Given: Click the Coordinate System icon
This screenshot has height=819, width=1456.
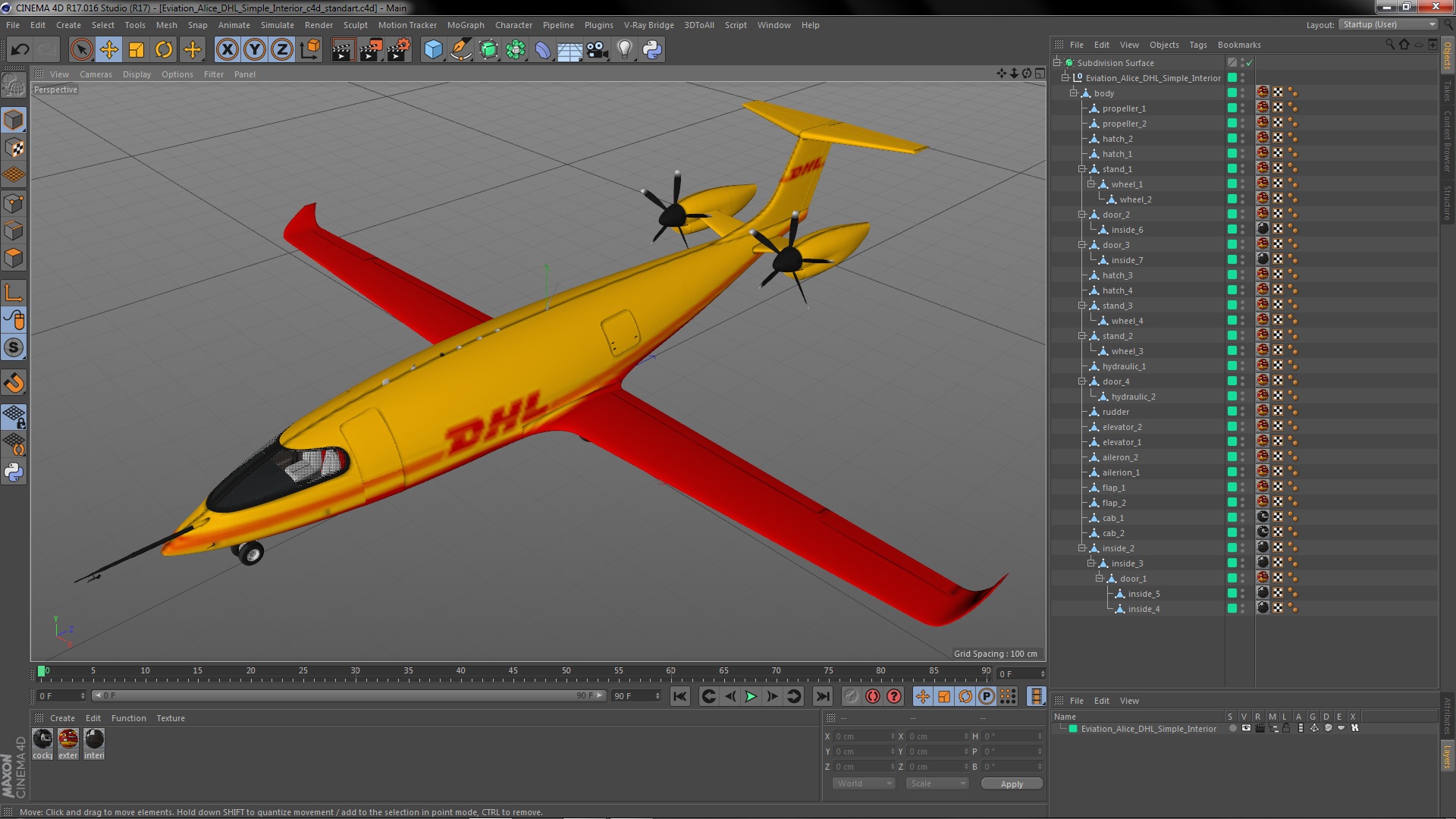Looking at the screenshot, I should pyautogui.click(x=310, y=50).
